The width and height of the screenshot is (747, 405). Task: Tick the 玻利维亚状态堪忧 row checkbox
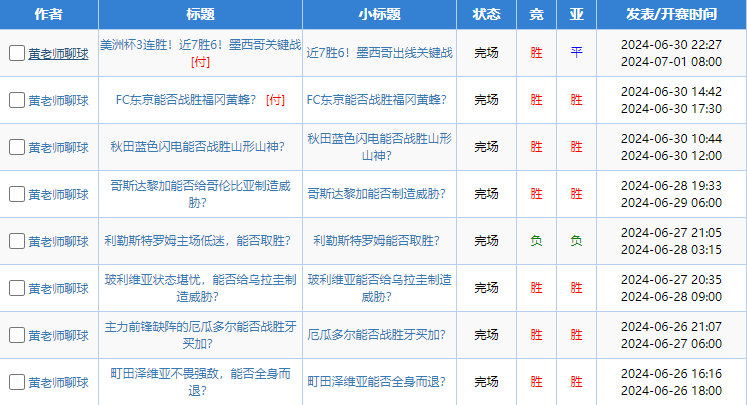click(17, 288)
